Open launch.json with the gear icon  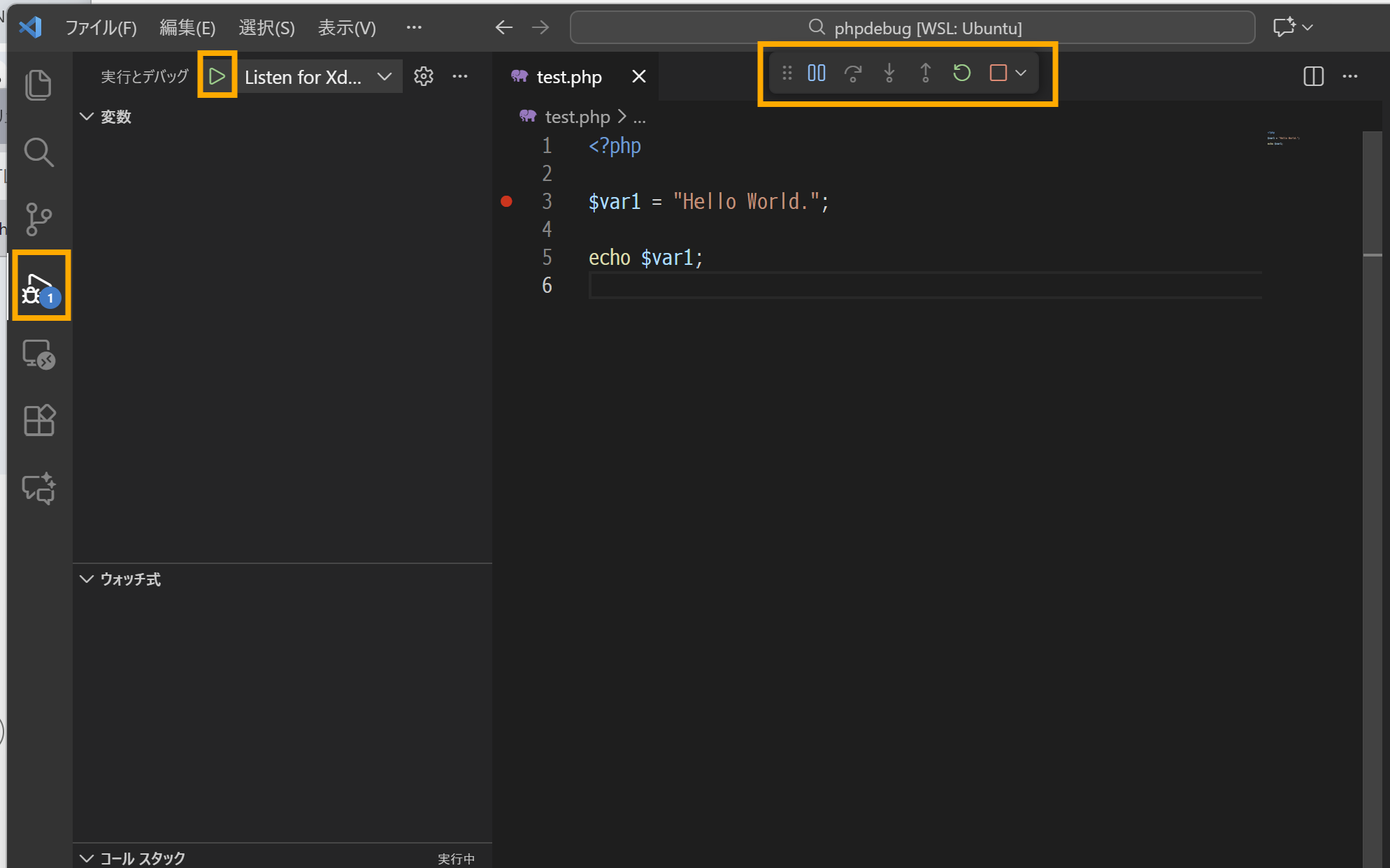click(424, 76)
